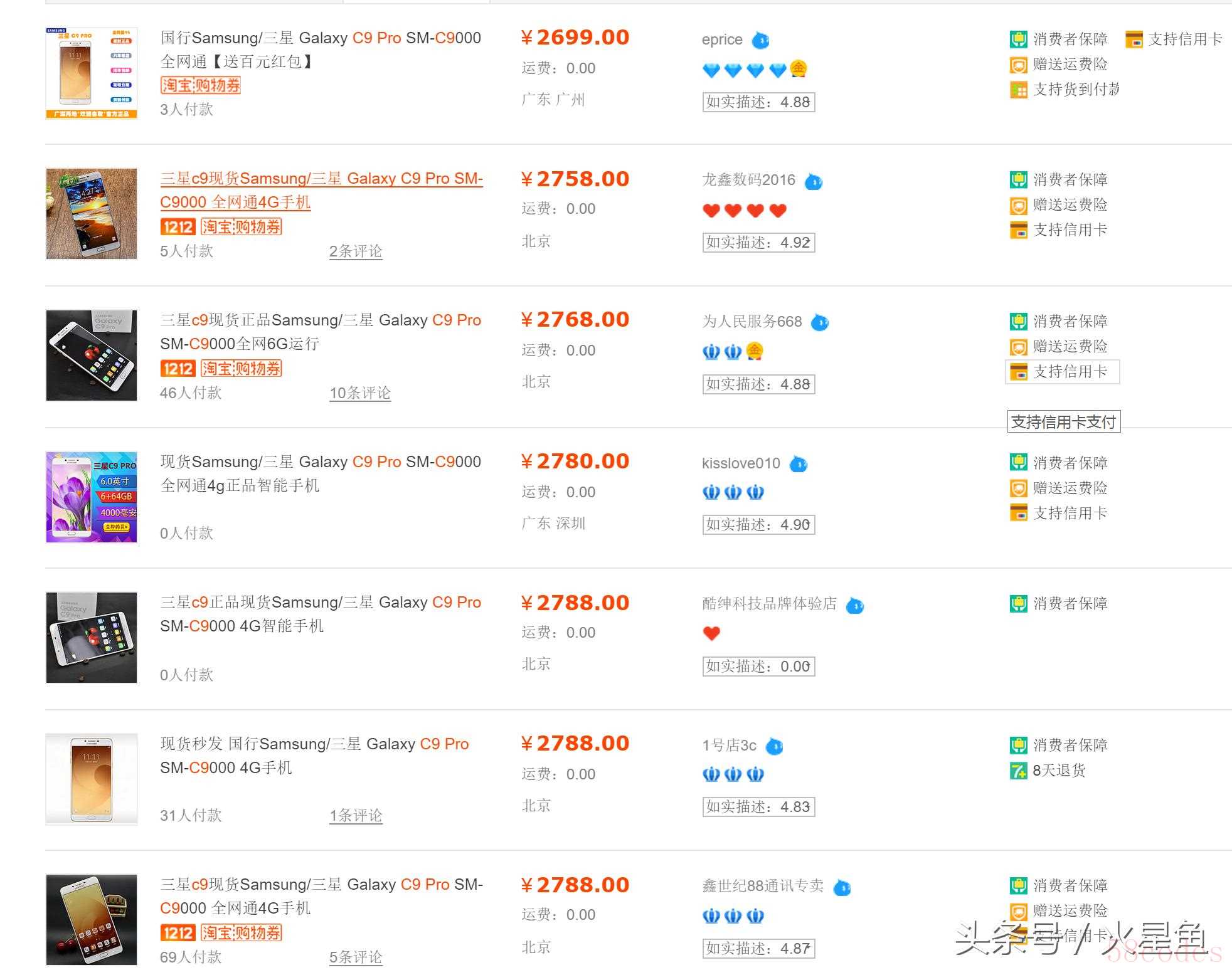Click the 1212 badge under the ¥2758 listing
The height and width of the screenshot is (970, 1232).
click(178, 227)
